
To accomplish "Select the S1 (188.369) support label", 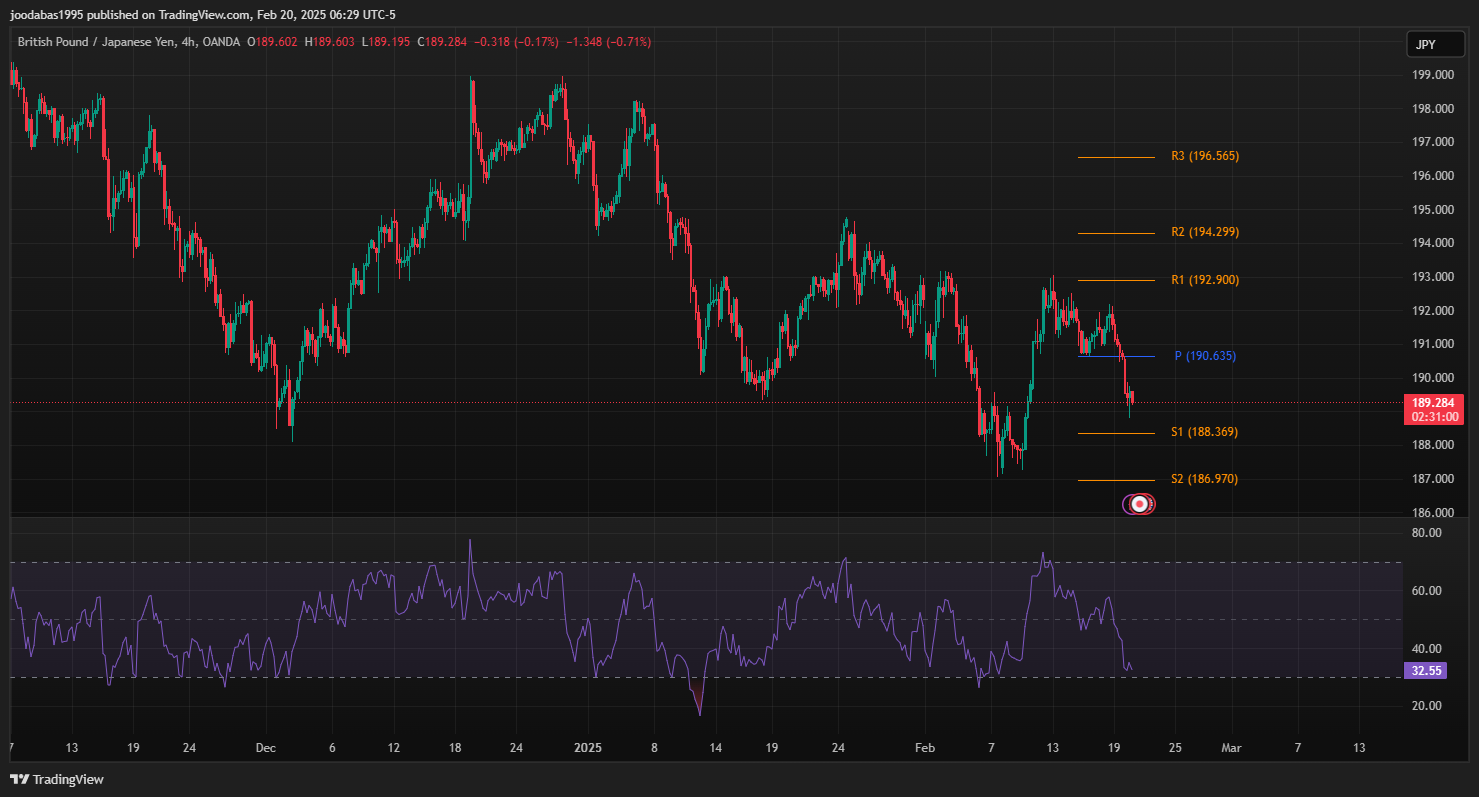I will [1204, 432].
